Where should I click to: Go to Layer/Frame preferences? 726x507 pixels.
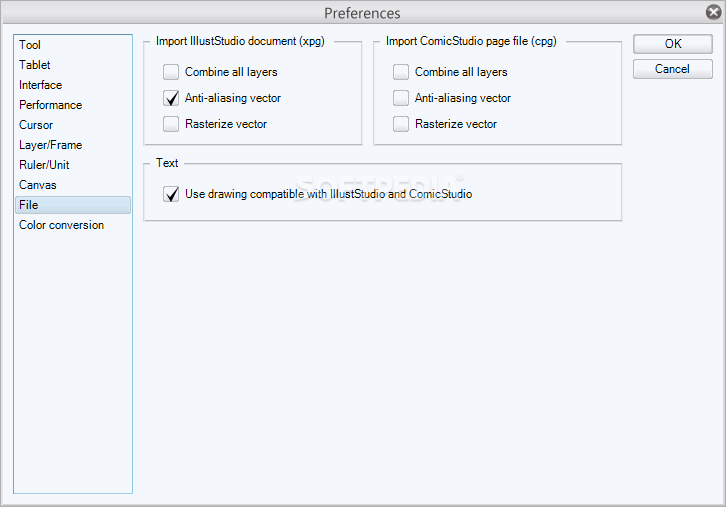coord(50,145)
